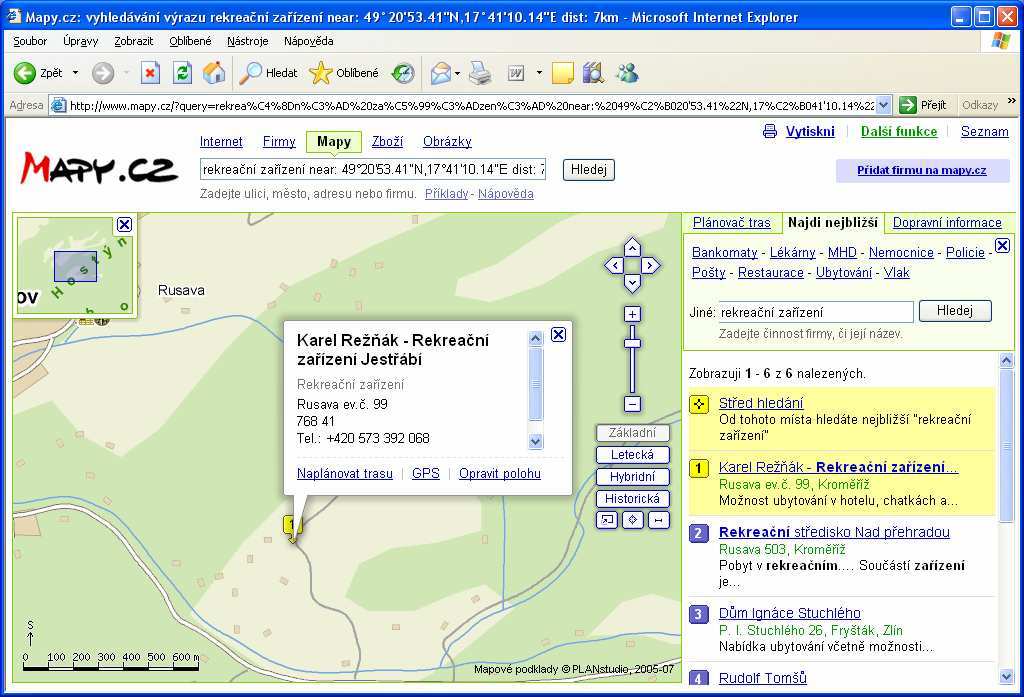
Task: Open the Messenger people toolbar icon
Action: [x=628, y=73]
